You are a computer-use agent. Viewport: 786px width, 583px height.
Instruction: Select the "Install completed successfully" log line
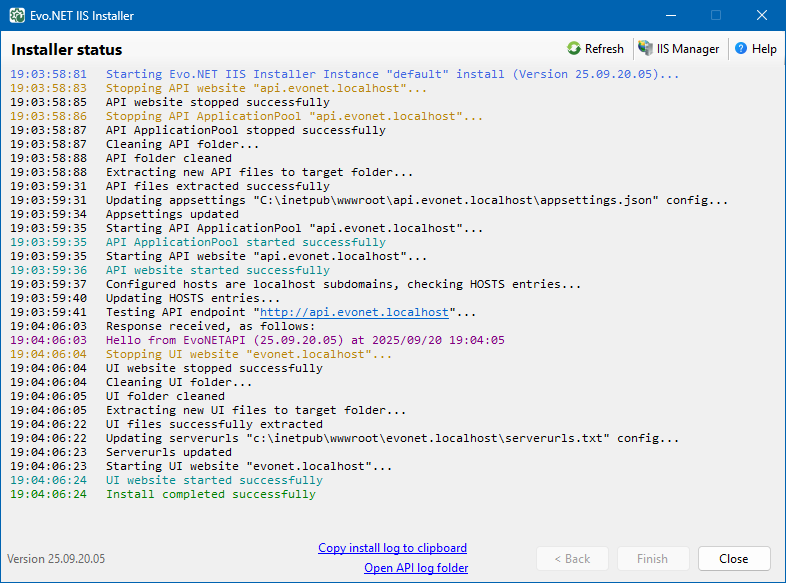click(x=210, y=494)
